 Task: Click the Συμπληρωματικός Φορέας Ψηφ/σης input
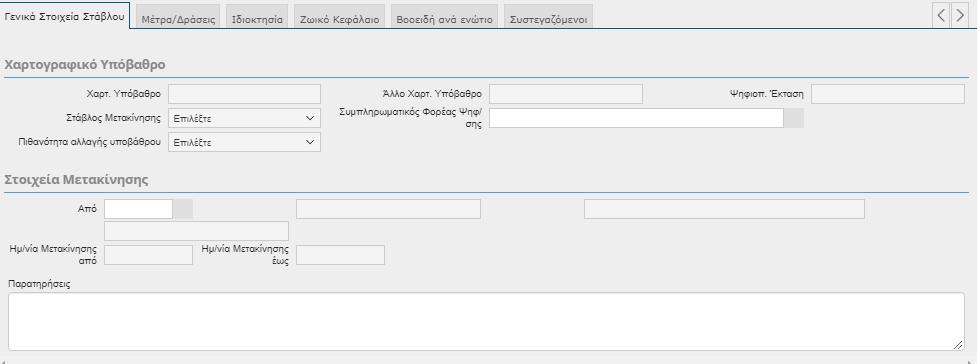click(x=636, y=118)
